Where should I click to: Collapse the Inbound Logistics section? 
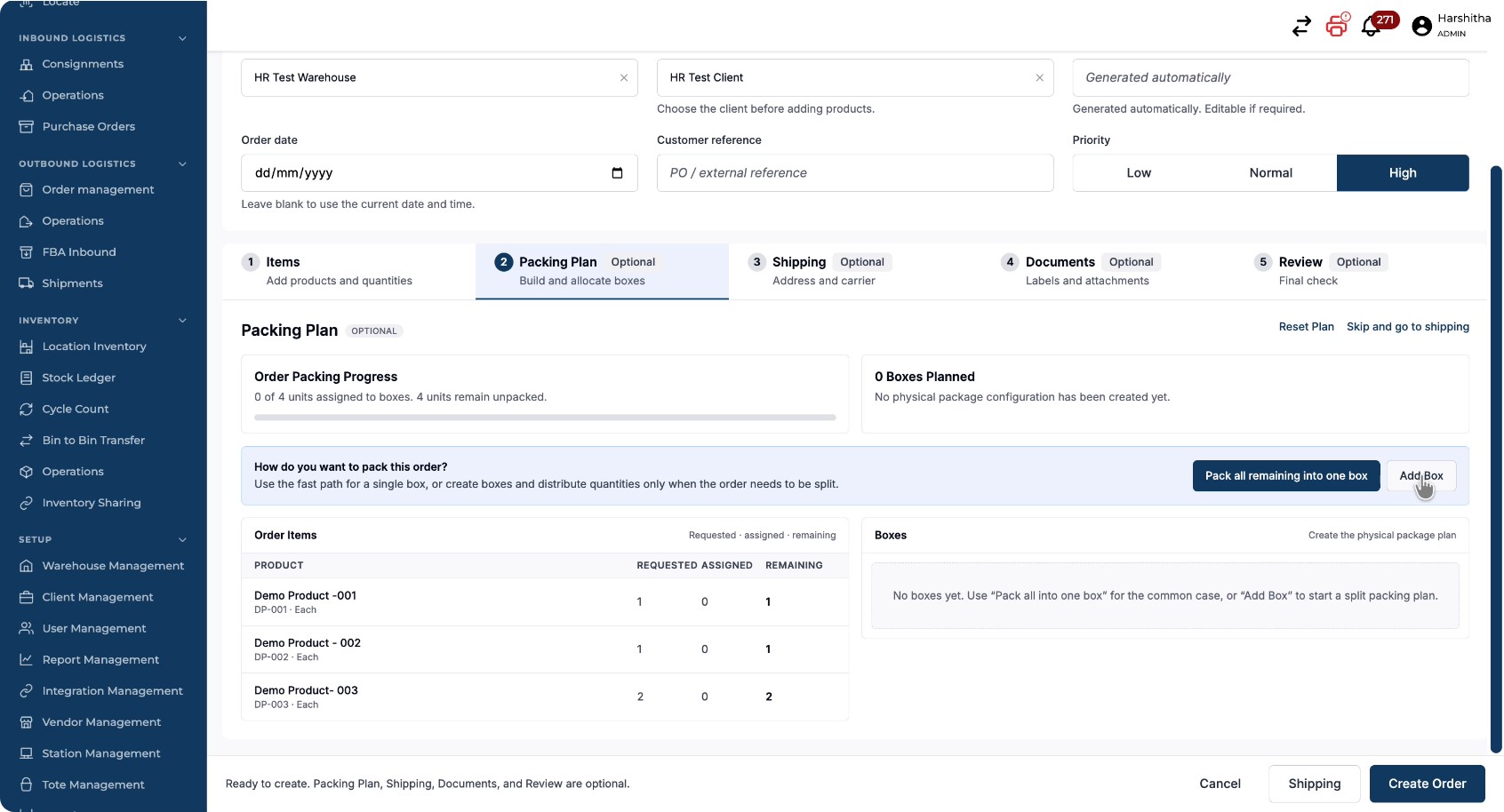tap(182, 38)
